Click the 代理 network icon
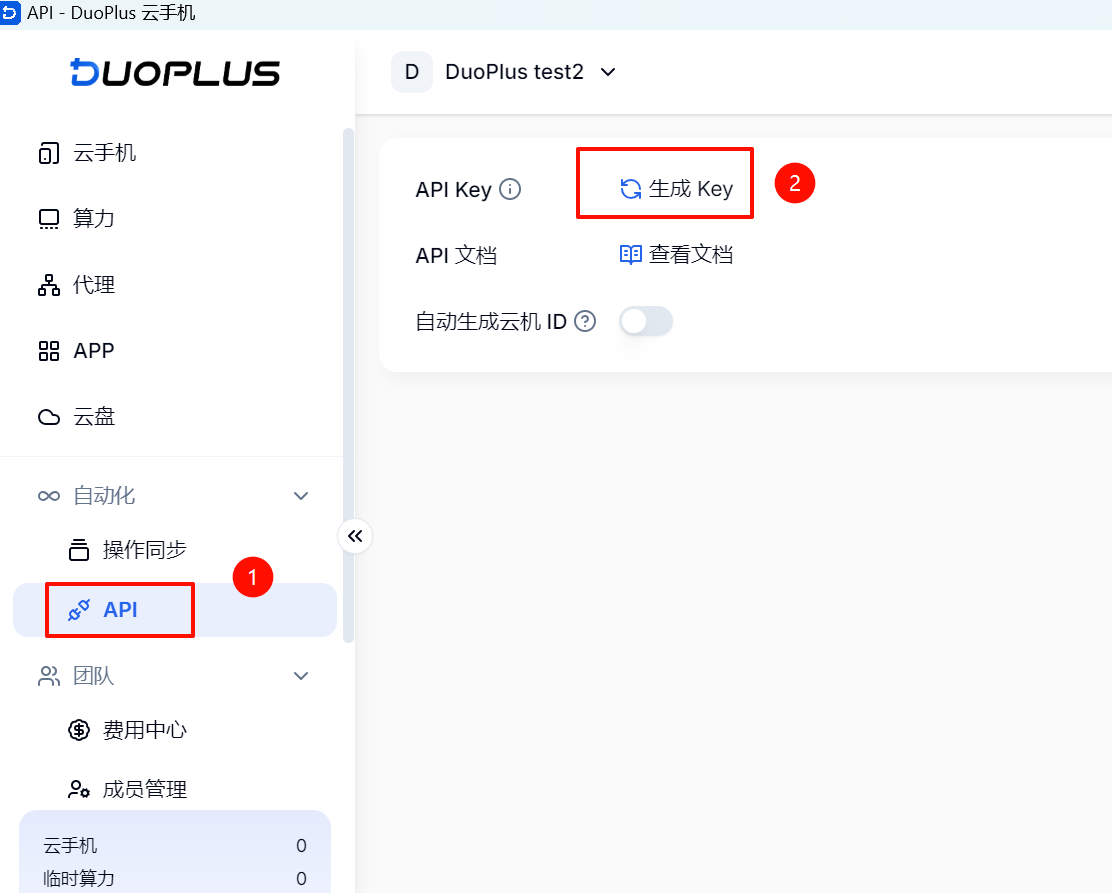 click(x=49, y=285)
